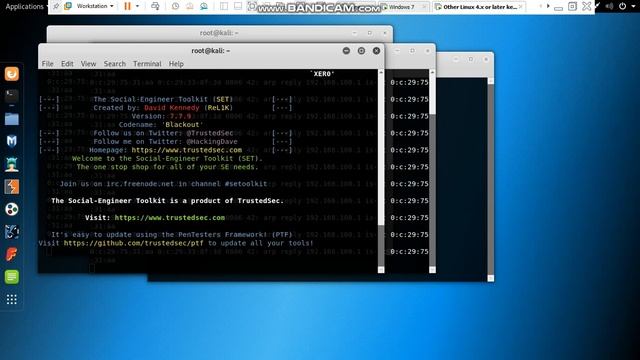Click the rightmost terminal window's scrollbar

coord(491,180)
